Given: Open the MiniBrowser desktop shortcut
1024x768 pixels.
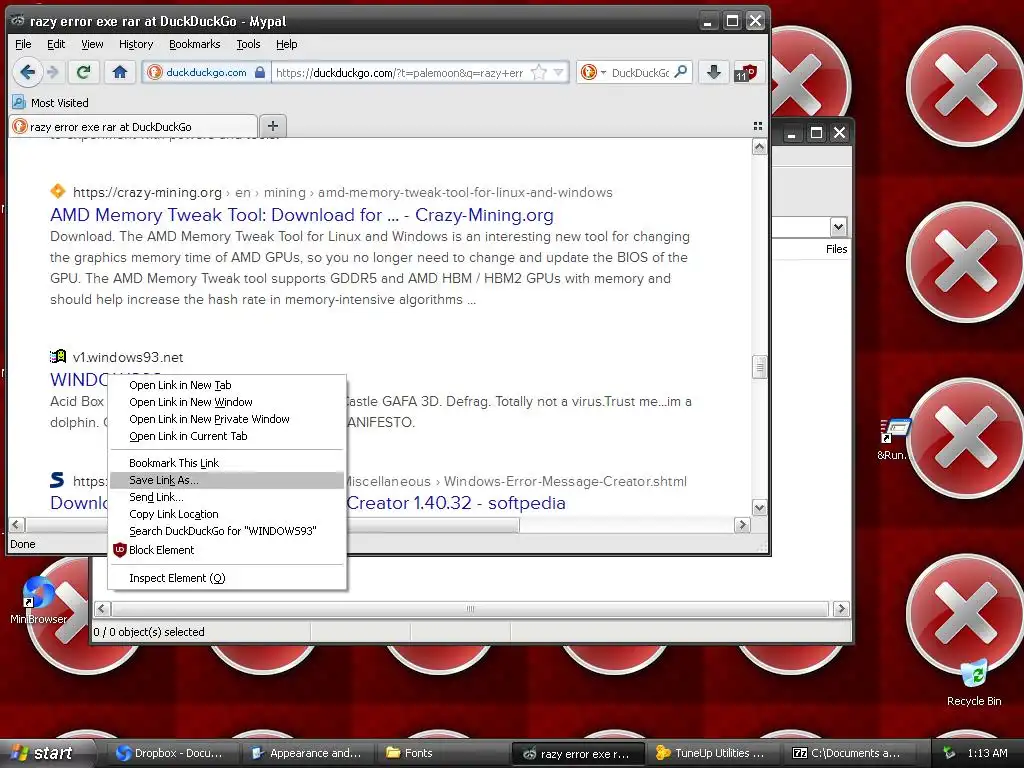Looking at the screenshot, I should (x=39, y=600).
